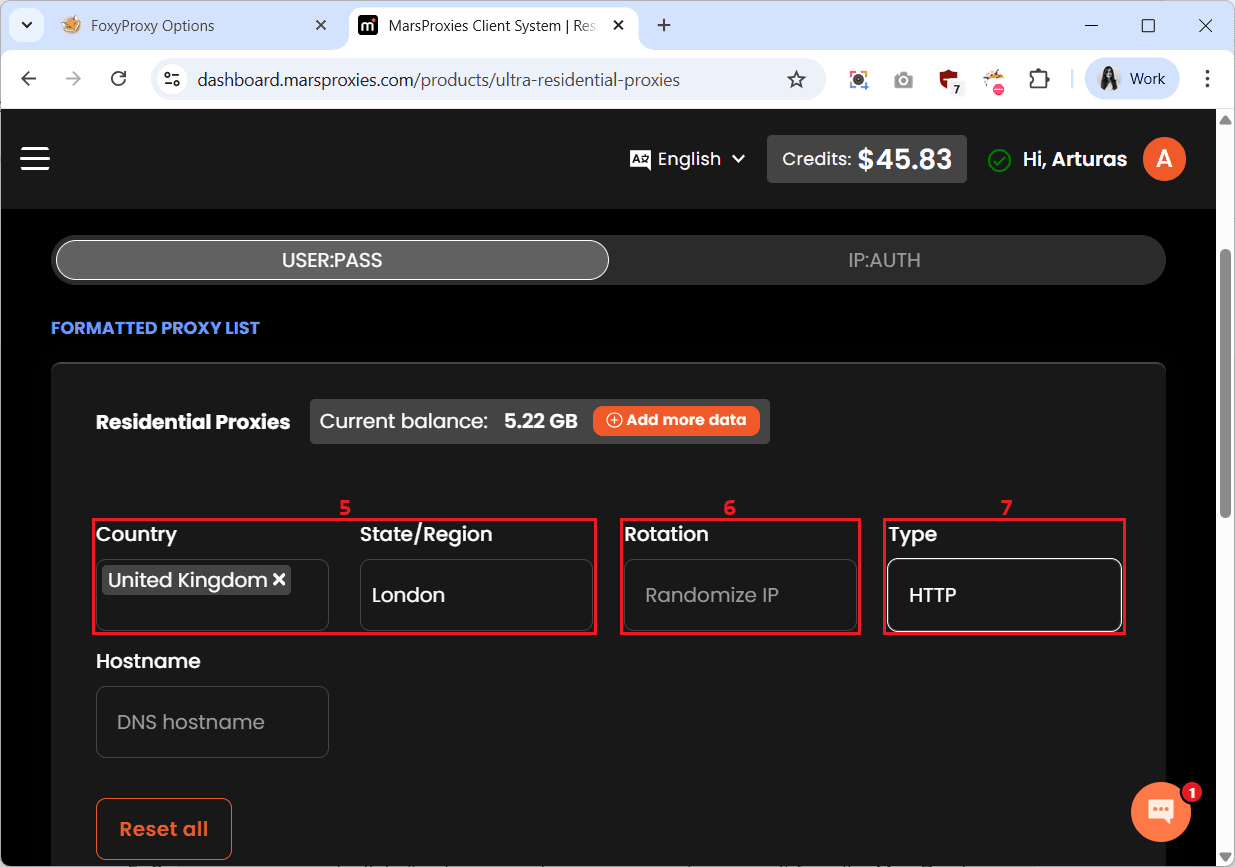The width and height of the screenshot is (1235, 867).
Task: Open the browser Extensions puzzle icon
Action: pos(1039,80)
